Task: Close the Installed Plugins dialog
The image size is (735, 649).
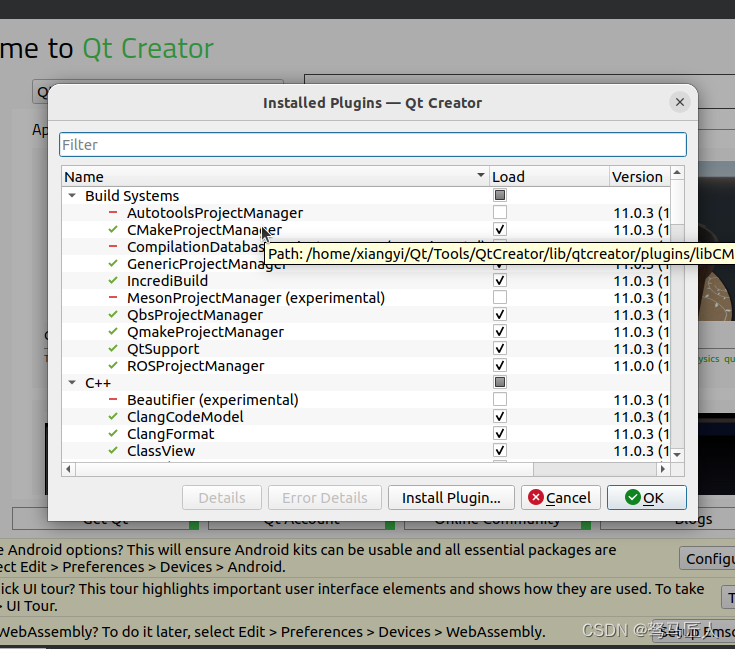Action: [680, 102]
